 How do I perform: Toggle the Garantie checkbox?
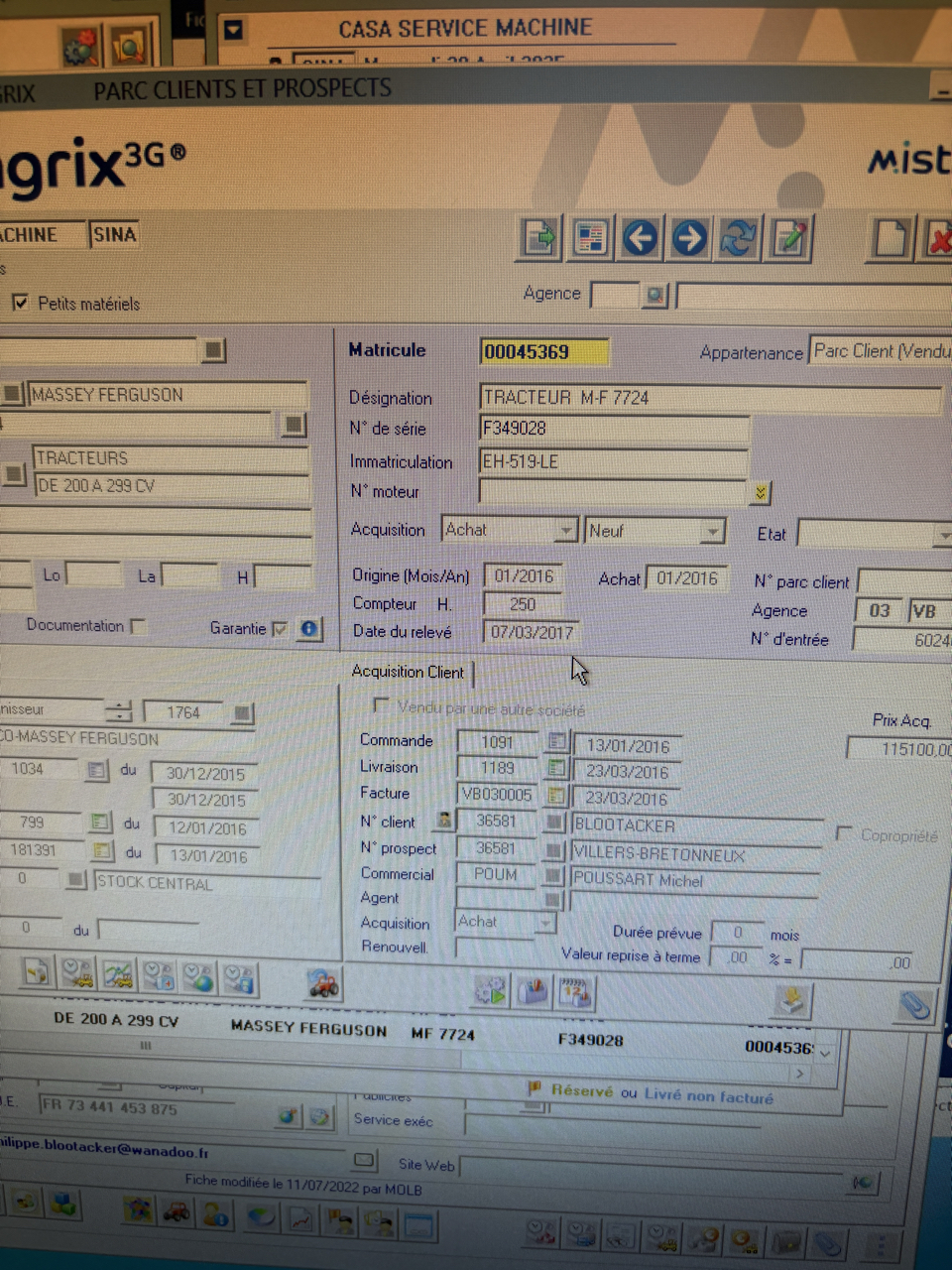(280, 628)
